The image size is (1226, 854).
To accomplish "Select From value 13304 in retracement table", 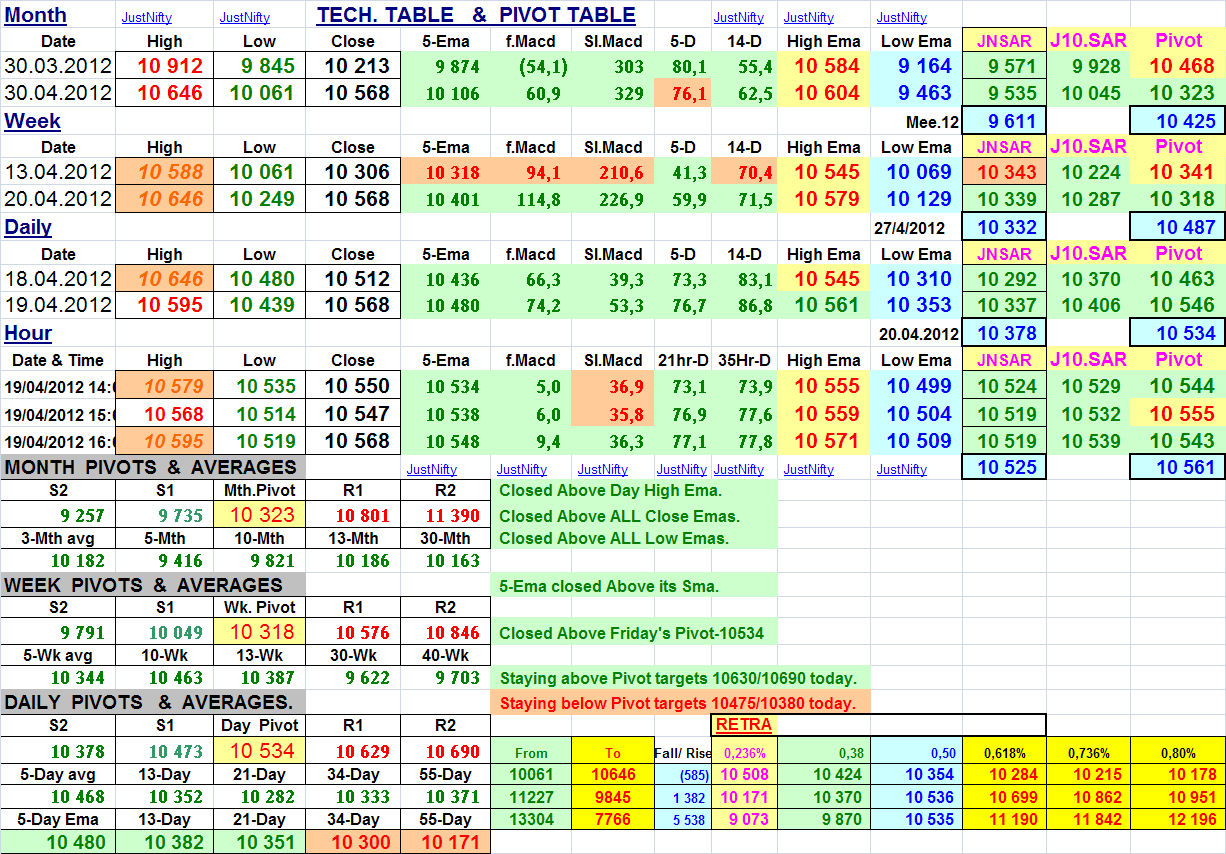I will point(531,819).
